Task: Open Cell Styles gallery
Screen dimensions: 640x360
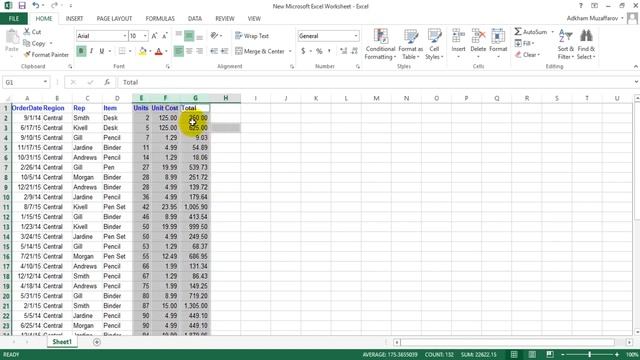Action: click(434, 44)
